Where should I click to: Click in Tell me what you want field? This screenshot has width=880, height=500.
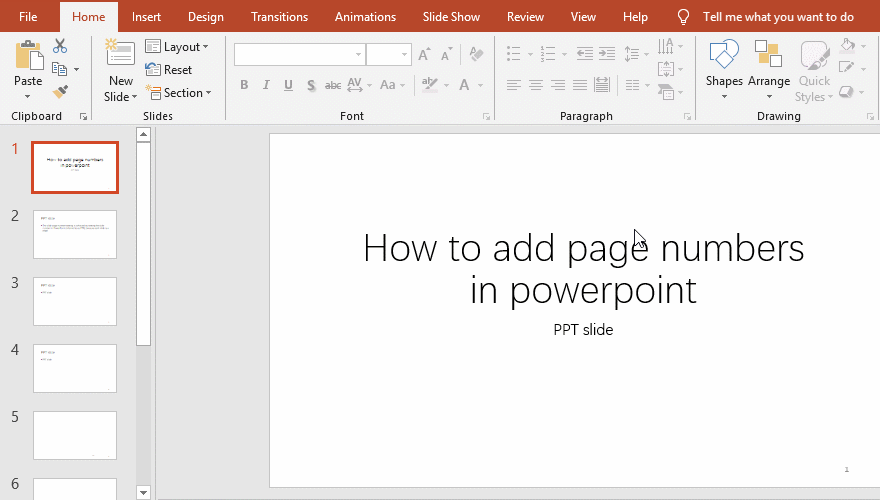(x=778, y=17)
